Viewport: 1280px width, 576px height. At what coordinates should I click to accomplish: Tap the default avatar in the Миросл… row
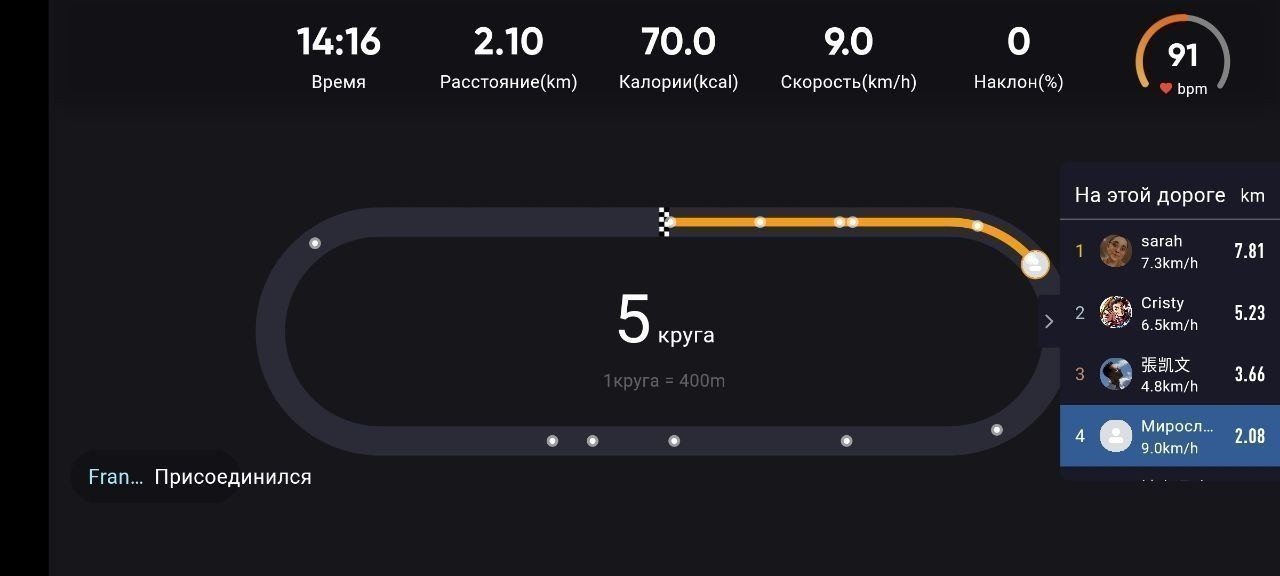click(1115, 436)
